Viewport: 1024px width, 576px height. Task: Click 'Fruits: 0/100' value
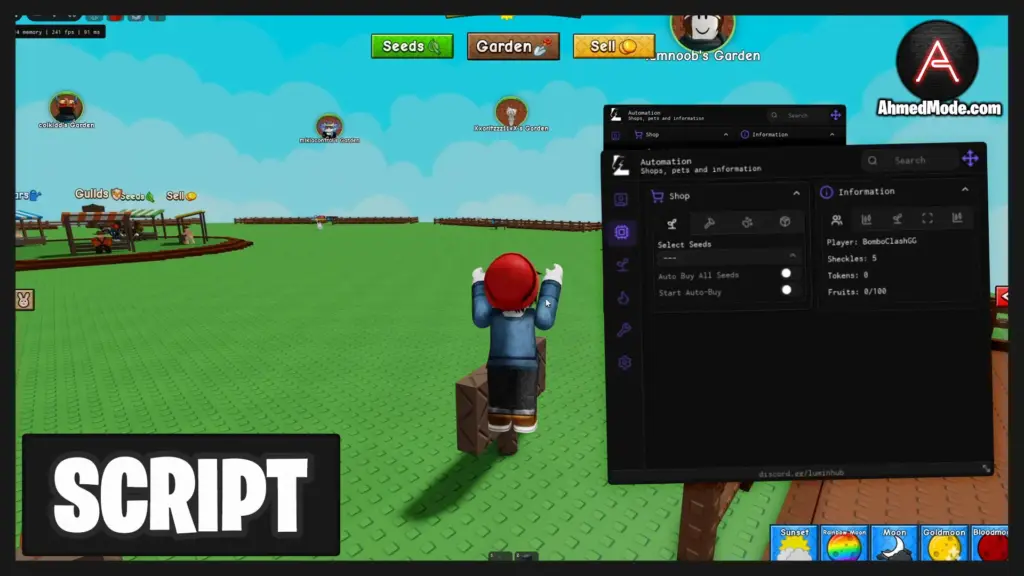pos(857,292)
